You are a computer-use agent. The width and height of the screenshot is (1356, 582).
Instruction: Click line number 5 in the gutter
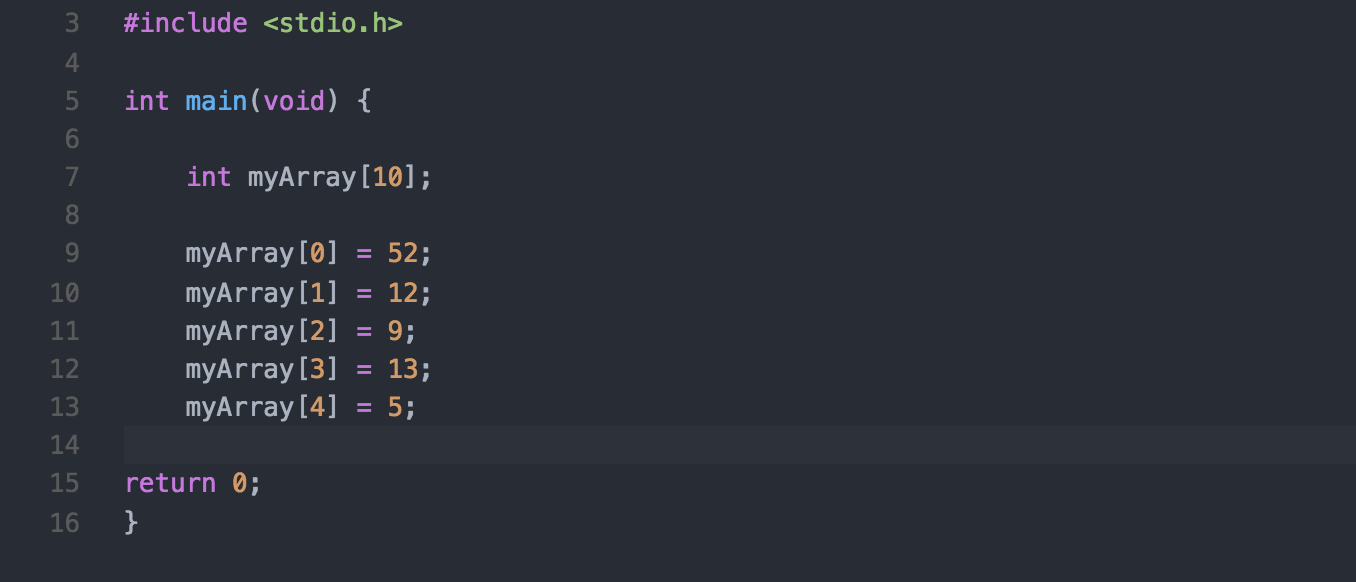71,101
